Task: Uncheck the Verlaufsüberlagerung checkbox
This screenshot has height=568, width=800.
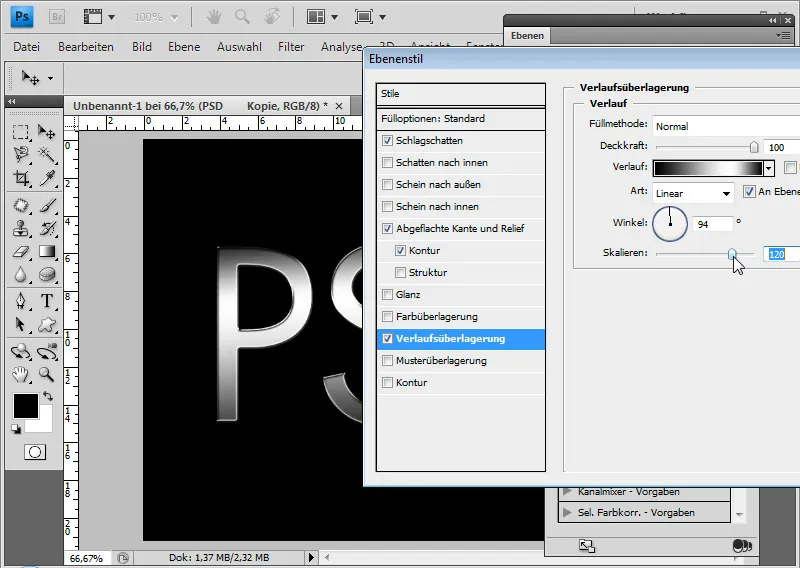Action: tap(387, 338)
